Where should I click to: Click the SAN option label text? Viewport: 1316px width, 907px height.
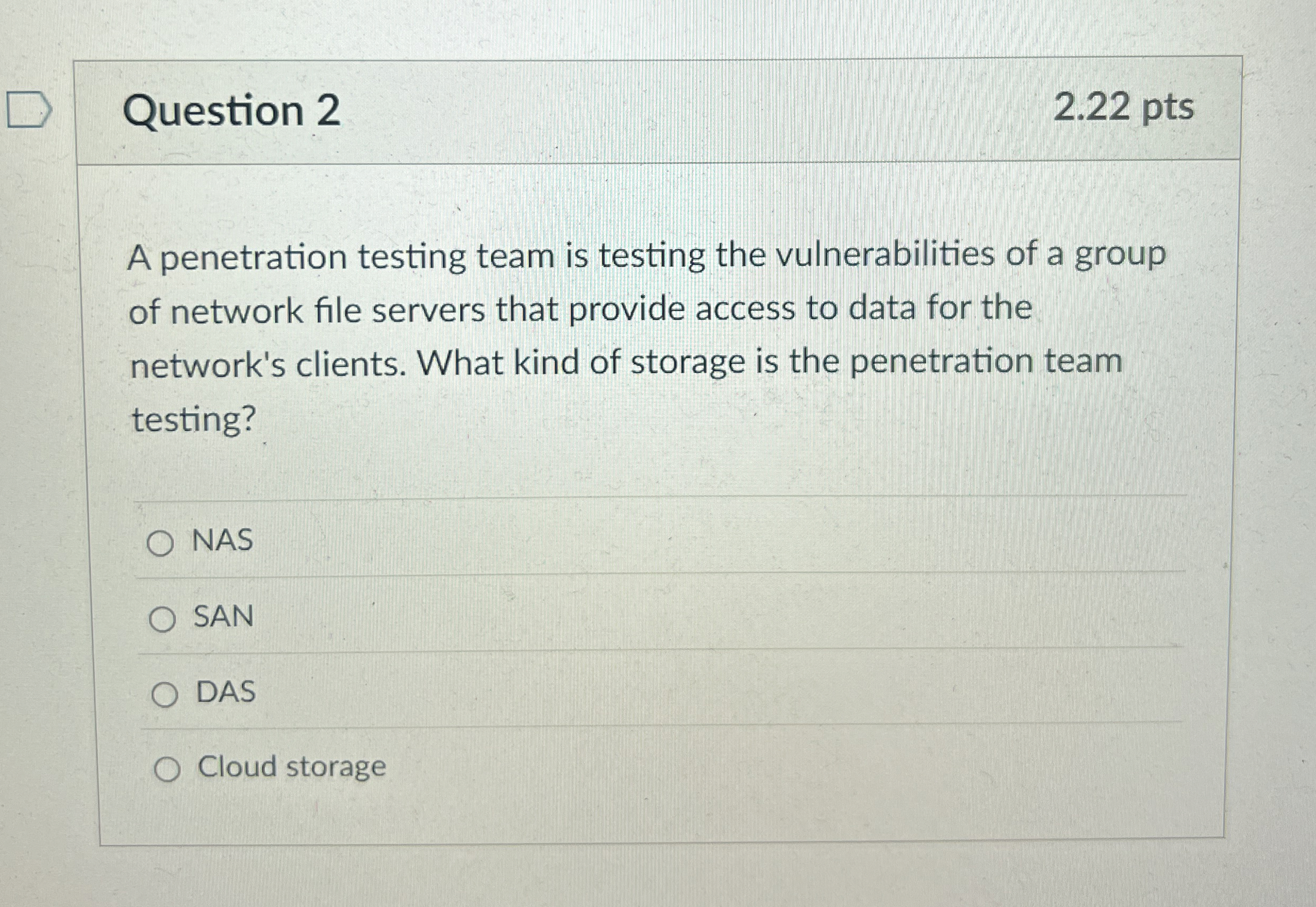point(223,617)
